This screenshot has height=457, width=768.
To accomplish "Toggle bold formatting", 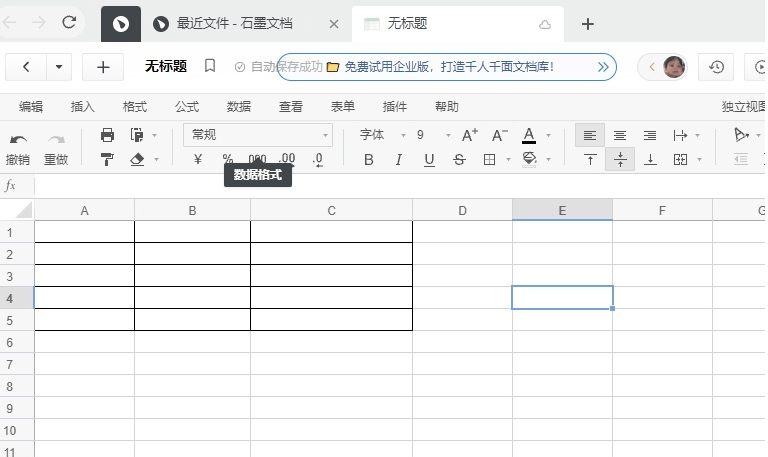I will [x=369, y=159].
